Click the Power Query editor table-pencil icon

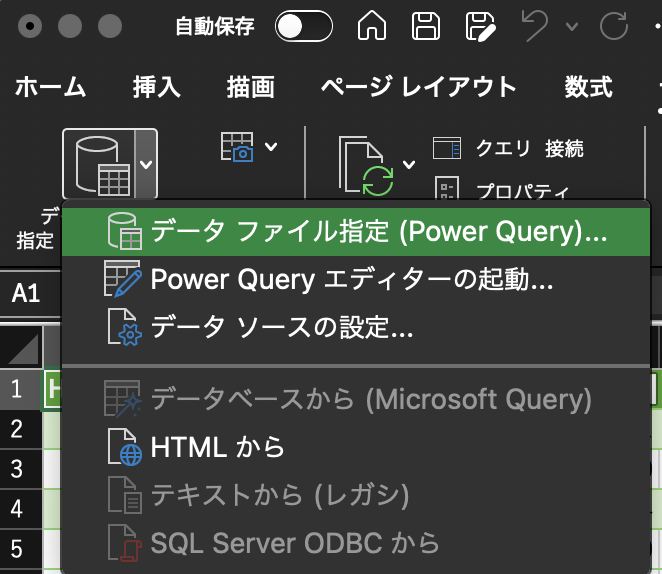click(122, 279)
